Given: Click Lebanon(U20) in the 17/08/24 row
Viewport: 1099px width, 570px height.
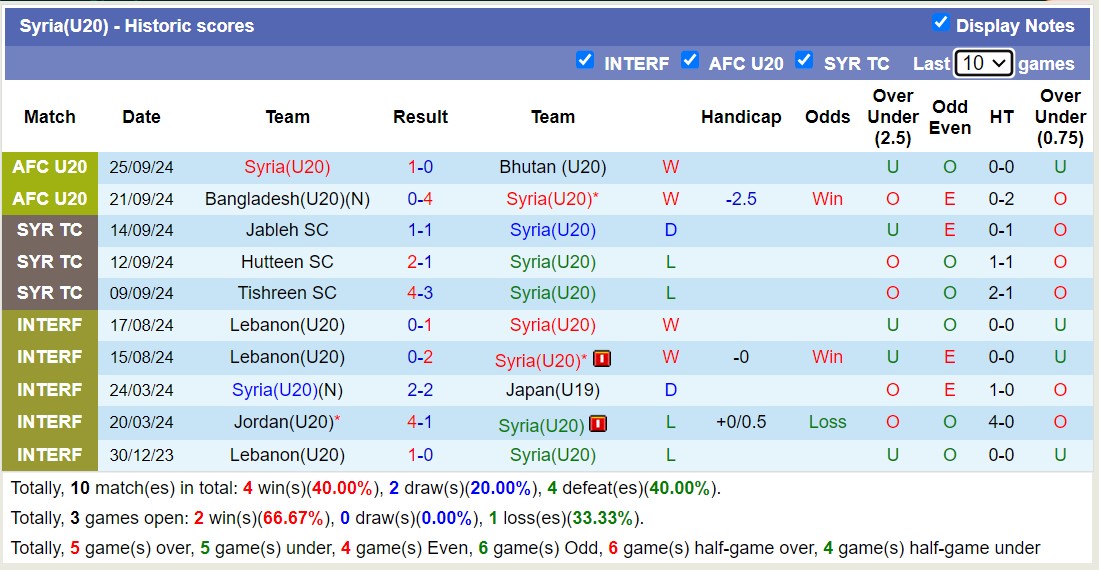Looking at the screenshot, I should [x=287, y=325].
